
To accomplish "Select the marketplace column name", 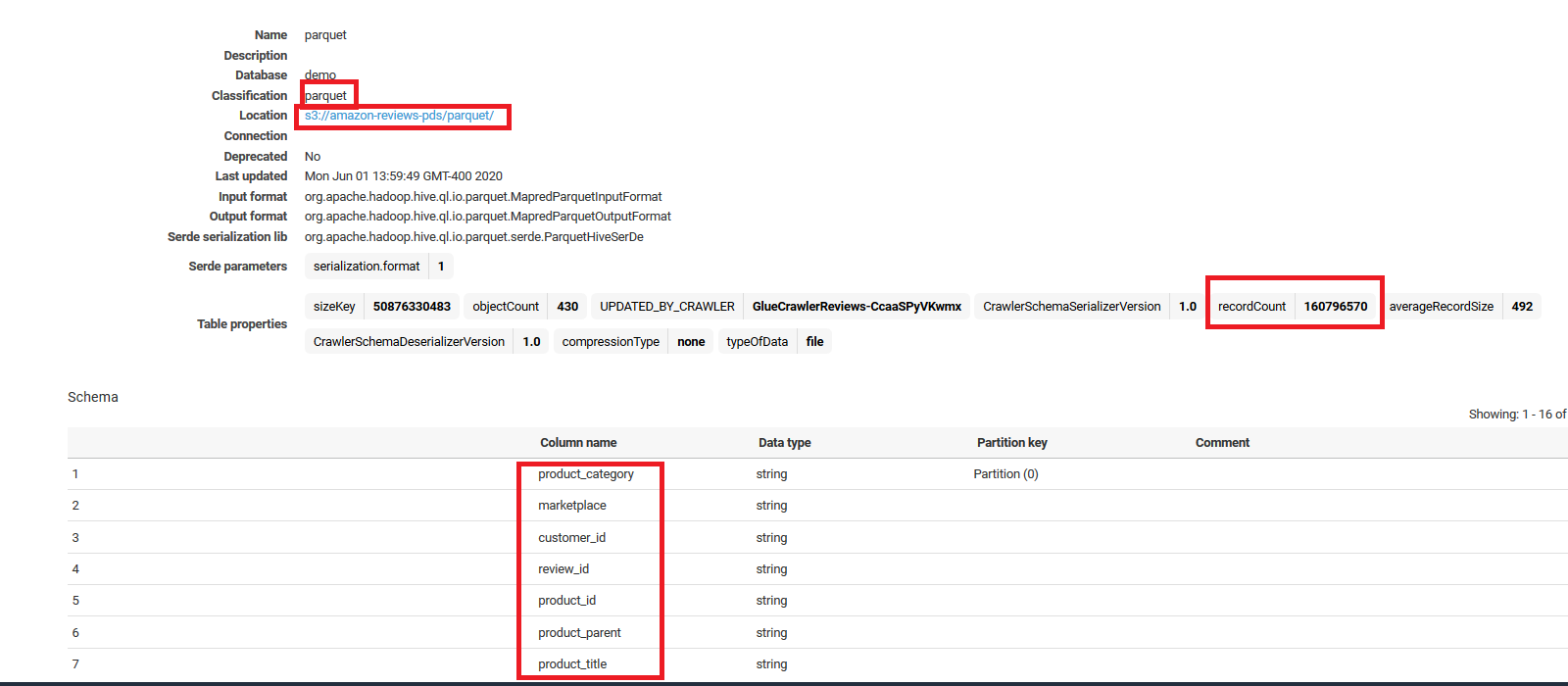I will coord(571,506).
